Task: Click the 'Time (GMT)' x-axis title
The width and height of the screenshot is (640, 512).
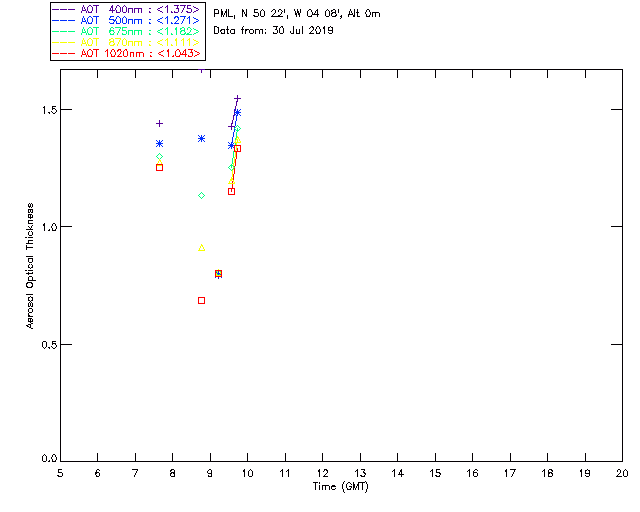Action: point(340,487)
